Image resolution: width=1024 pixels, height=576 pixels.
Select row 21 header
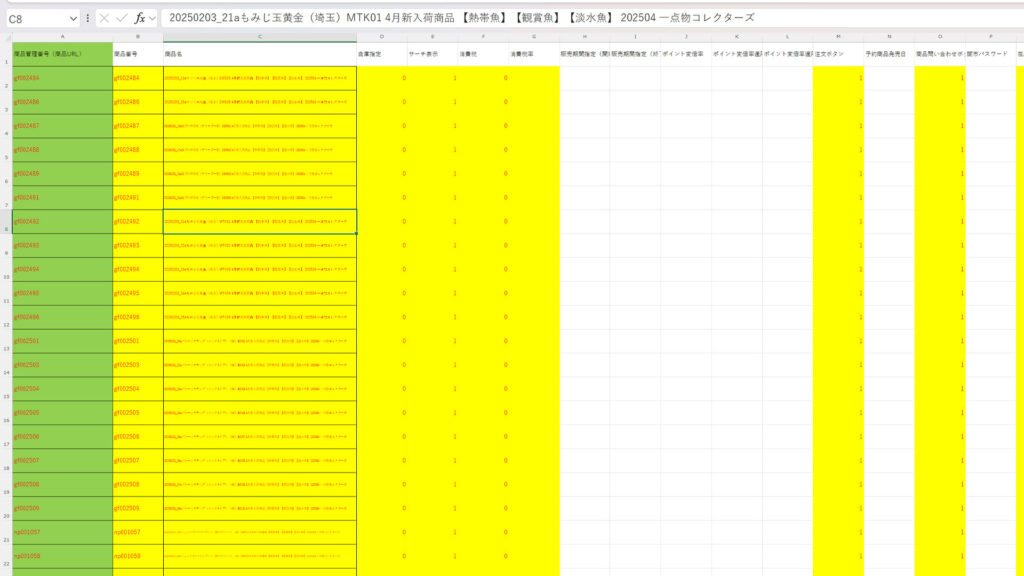(6, 532)
